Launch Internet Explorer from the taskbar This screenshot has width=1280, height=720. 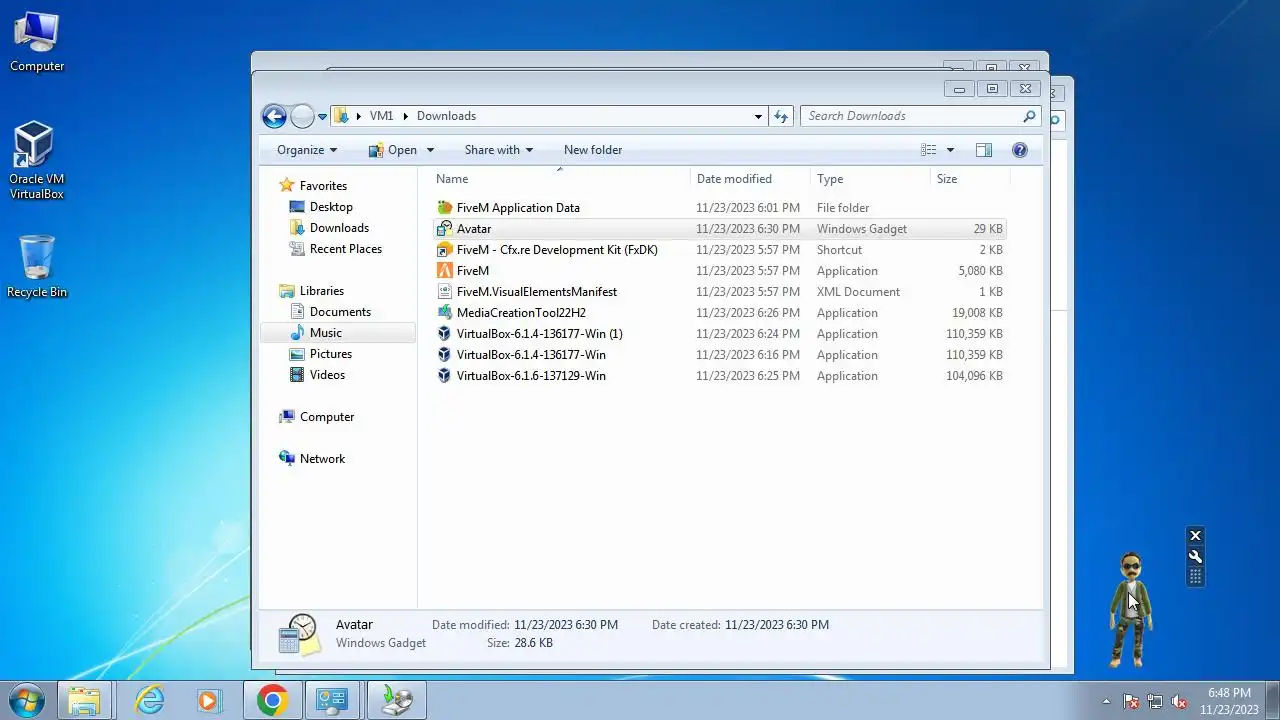point(150,700)
